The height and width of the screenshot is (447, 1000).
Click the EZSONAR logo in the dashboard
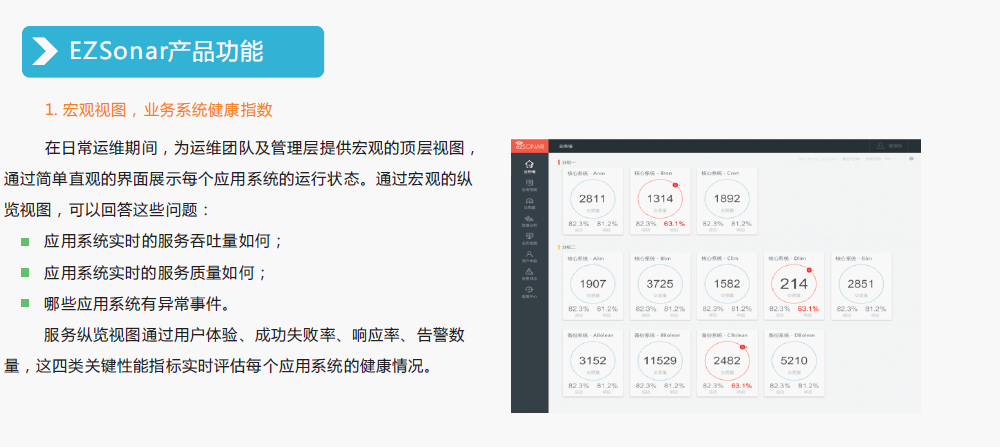click(529, 145)
